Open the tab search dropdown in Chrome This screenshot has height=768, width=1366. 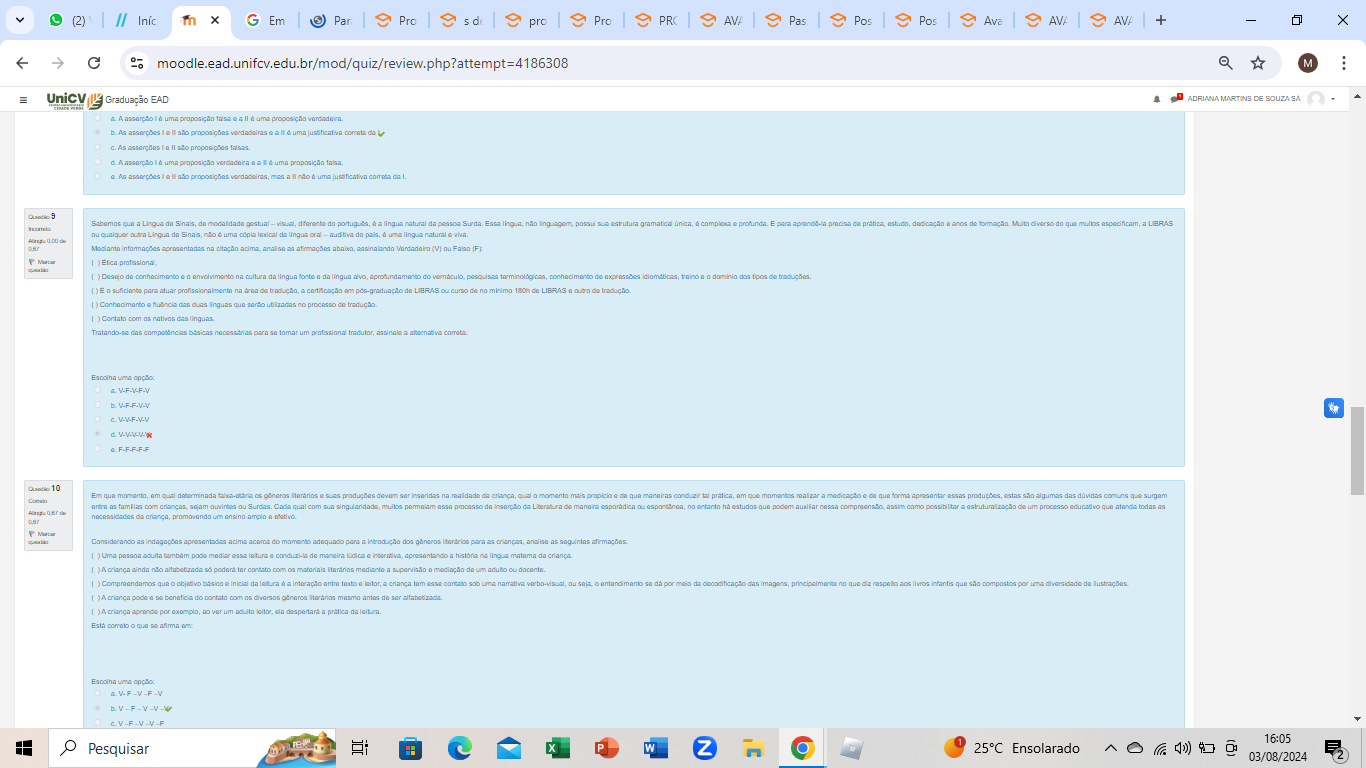19,20
